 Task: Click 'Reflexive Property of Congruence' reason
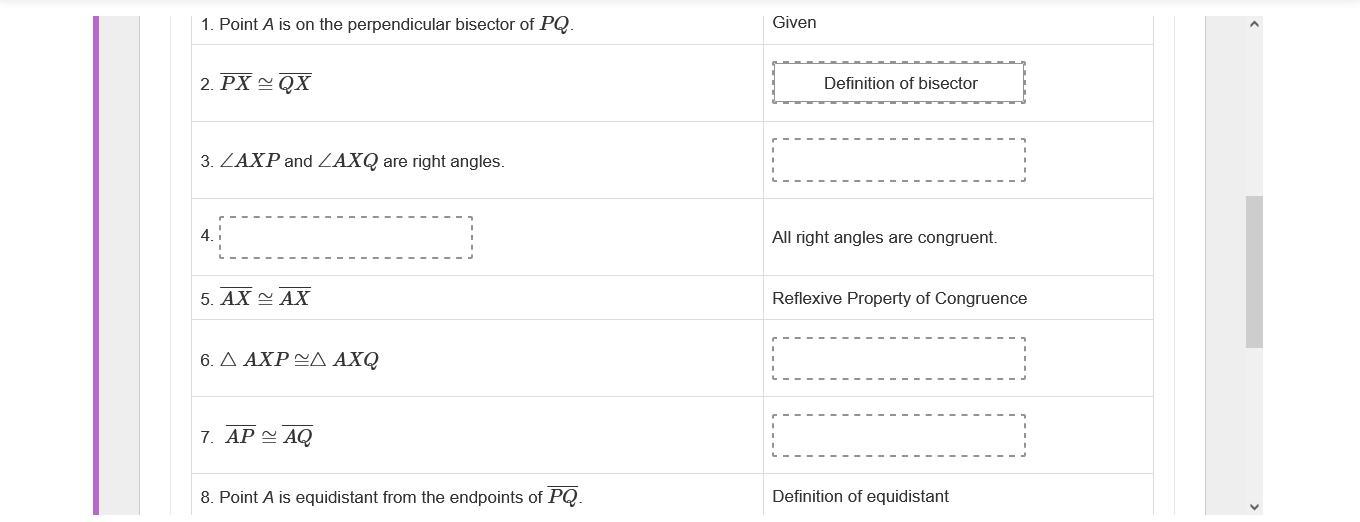pyautogui.click(x=900, y=298)
